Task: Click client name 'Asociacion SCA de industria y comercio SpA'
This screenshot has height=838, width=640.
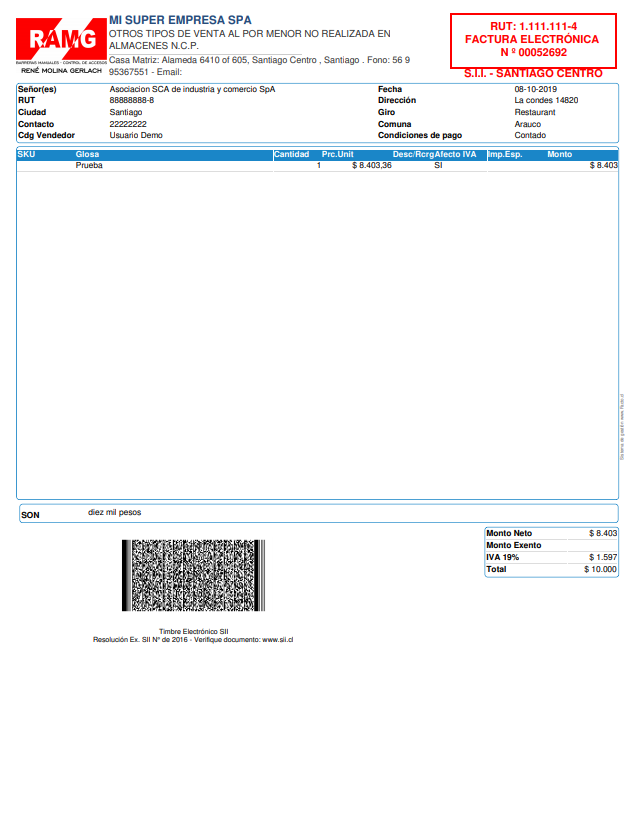Action: tap(192, 89)
